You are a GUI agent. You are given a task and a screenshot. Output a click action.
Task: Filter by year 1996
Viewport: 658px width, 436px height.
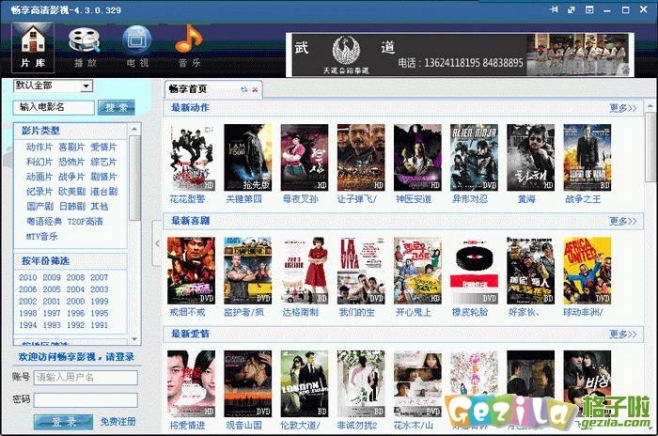tap(76, 313)
